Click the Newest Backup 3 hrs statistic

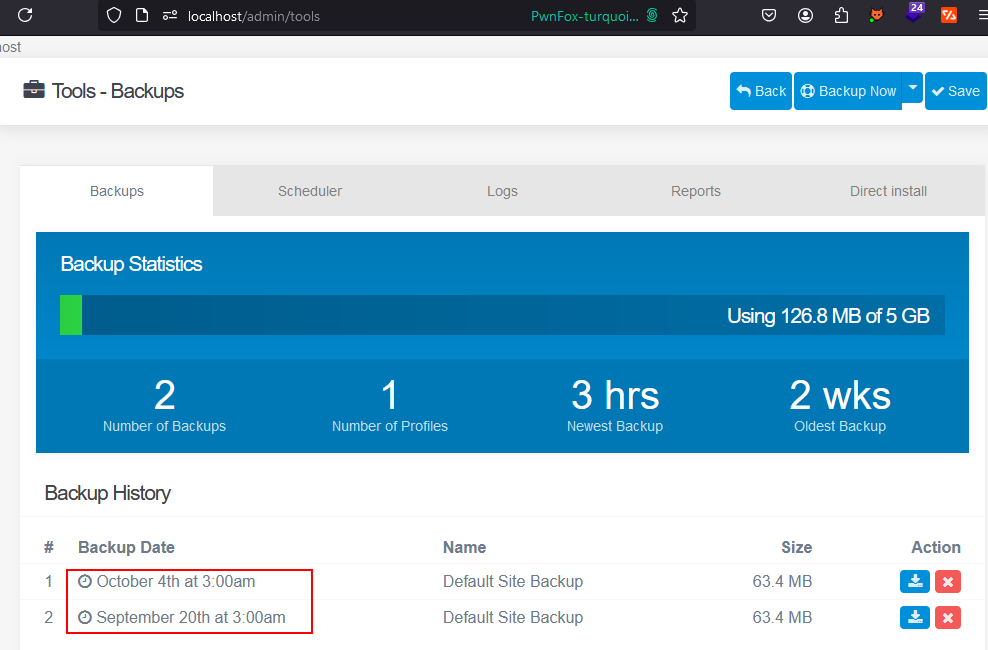615,405
